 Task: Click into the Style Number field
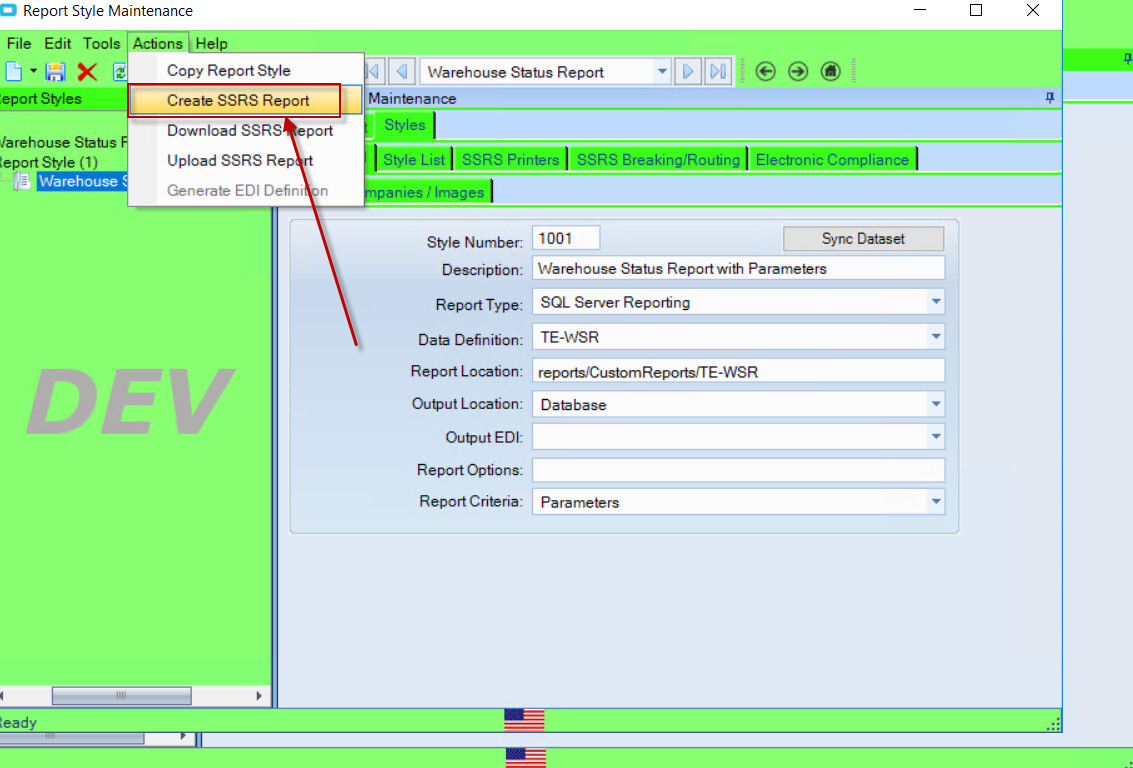point(566,238)
